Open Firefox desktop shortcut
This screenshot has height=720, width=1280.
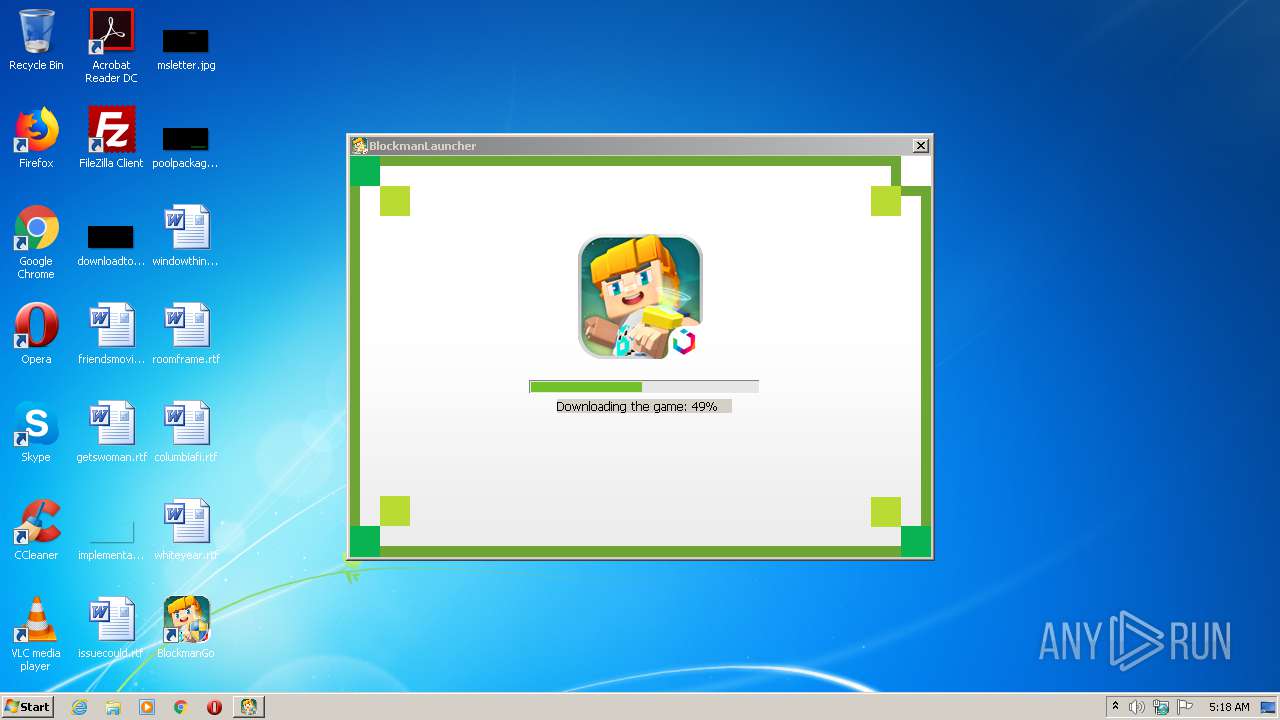pos(36,138)
